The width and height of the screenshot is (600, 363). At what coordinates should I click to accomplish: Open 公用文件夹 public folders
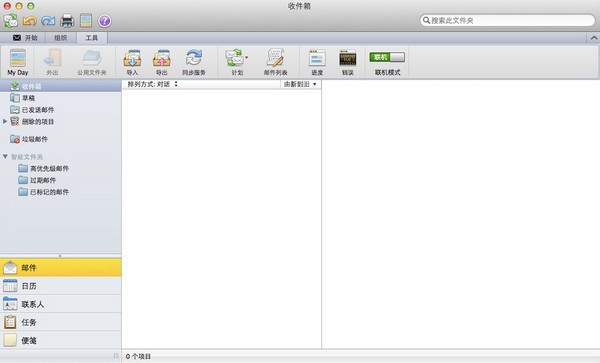click(x=92, y=62)
